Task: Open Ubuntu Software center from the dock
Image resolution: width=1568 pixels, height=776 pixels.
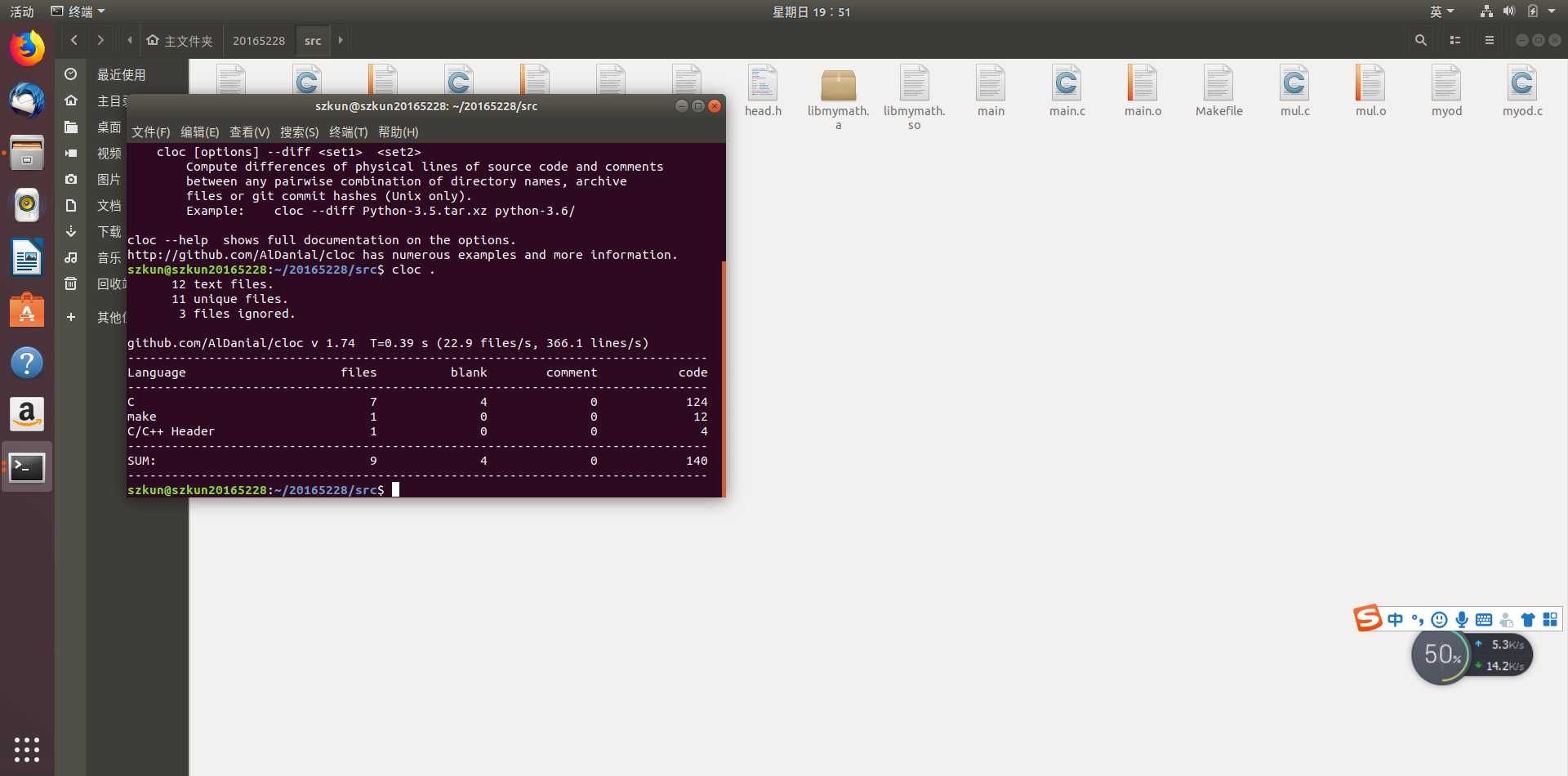Action: click(x=27, y=310)
